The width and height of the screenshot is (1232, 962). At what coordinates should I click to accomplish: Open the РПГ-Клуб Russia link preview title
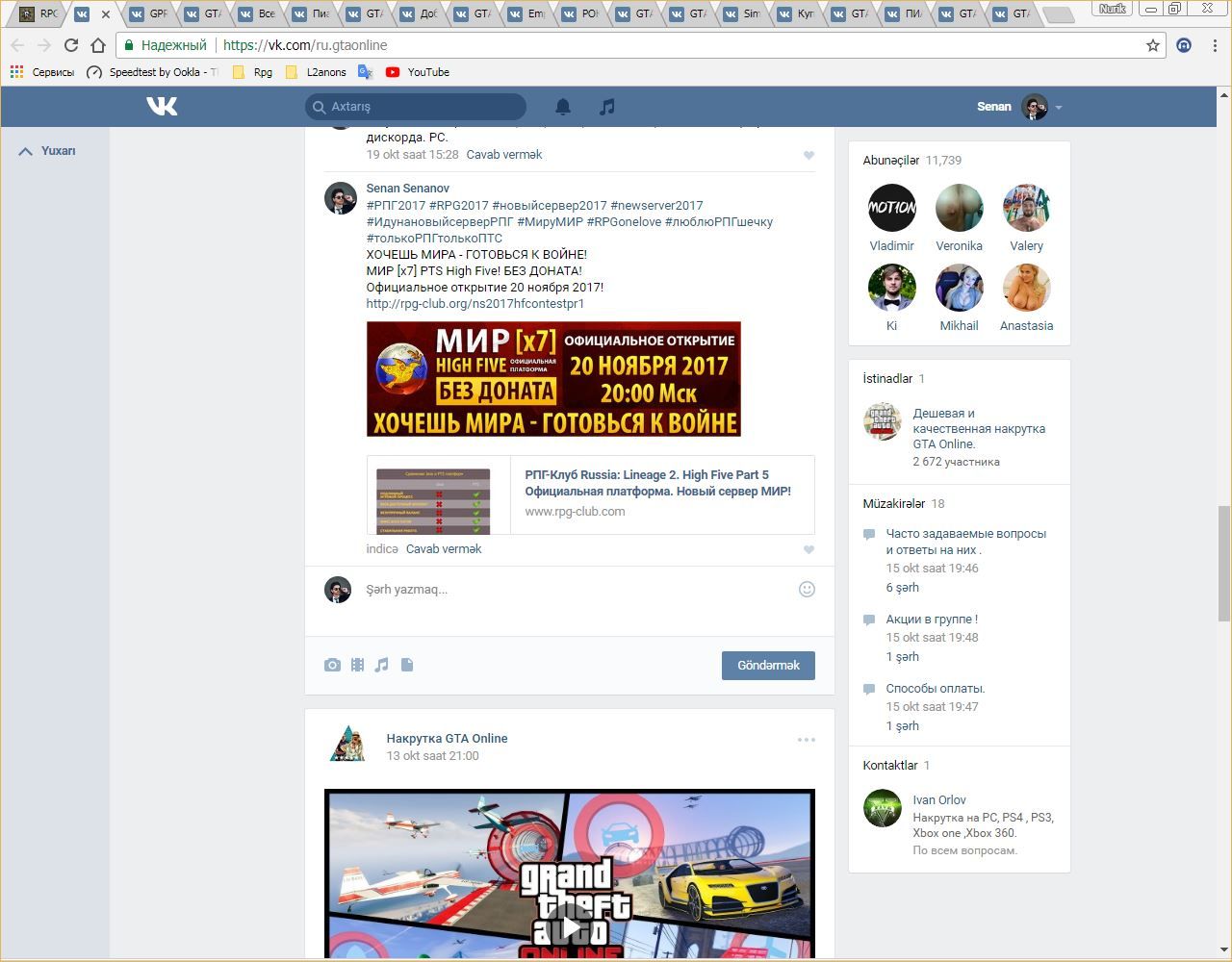657,483
